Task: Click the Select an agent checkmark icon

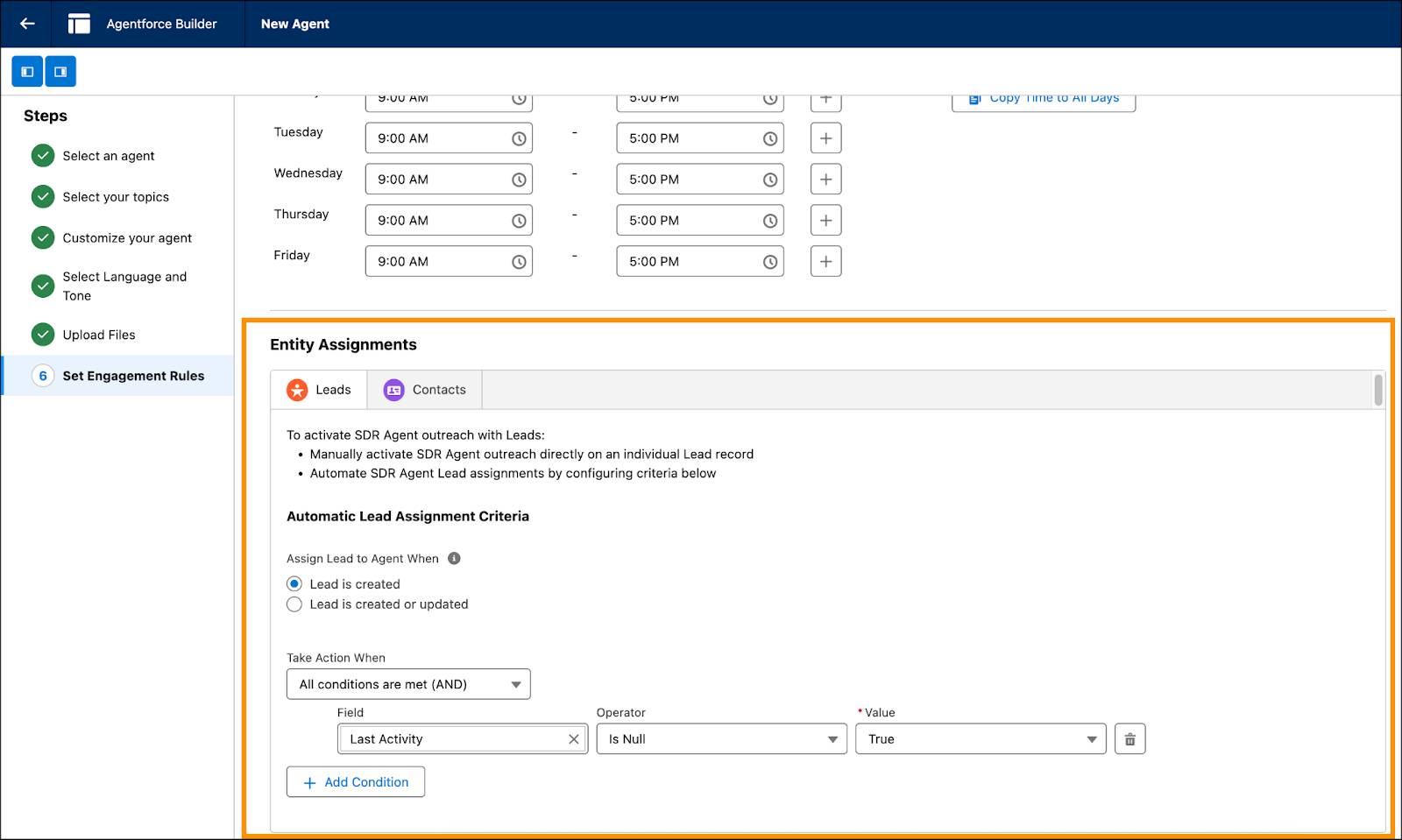Action: (x=43, y=156)
